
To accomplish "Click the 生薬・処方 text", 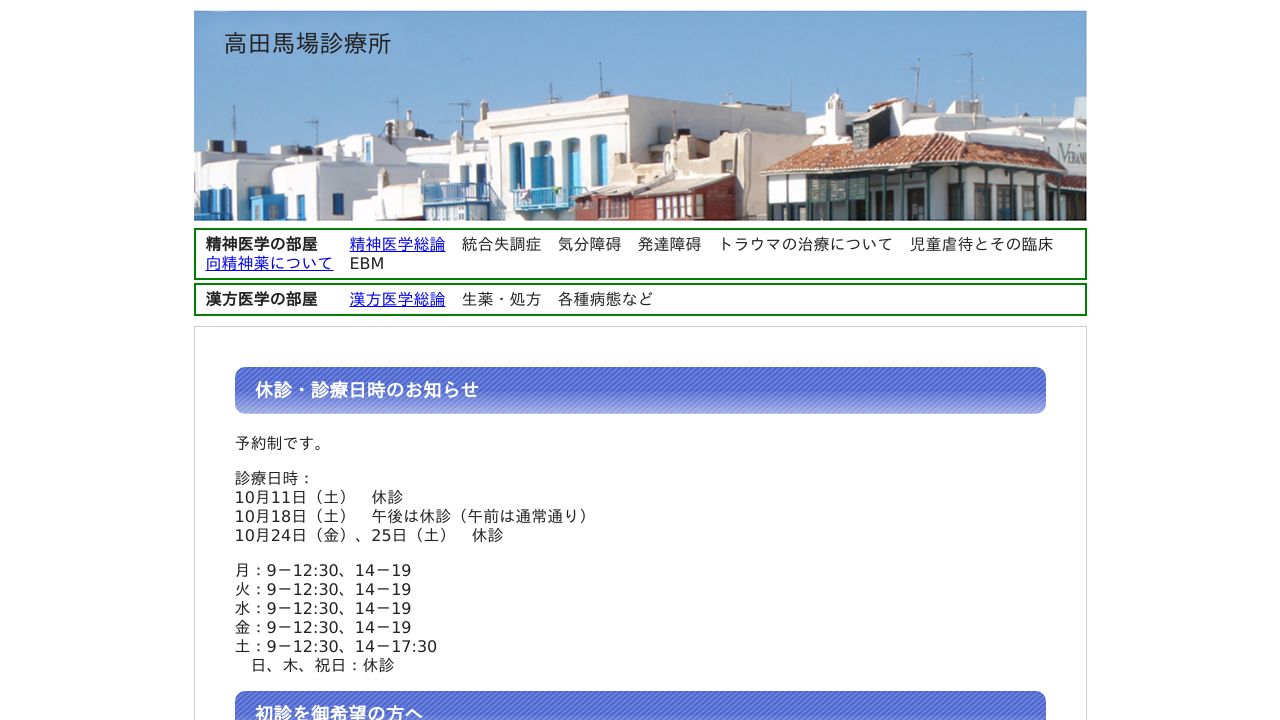I will point(501,299).
